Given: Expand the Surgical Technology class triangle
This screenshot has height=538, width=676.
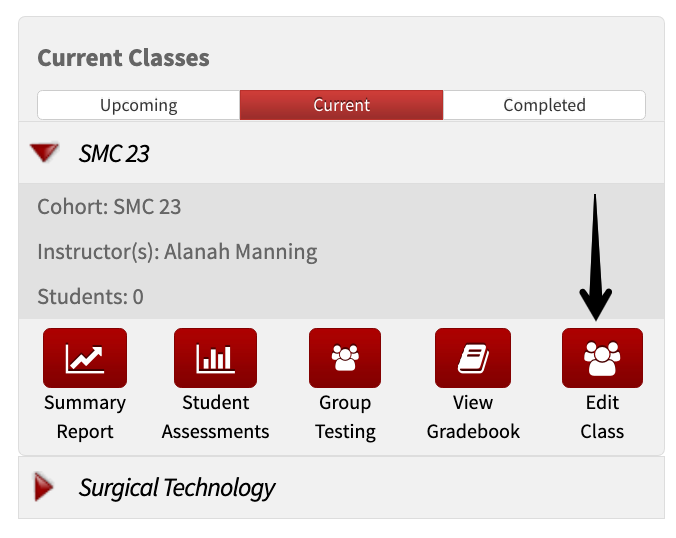Looking at the screenshot, I should [44, 487].
